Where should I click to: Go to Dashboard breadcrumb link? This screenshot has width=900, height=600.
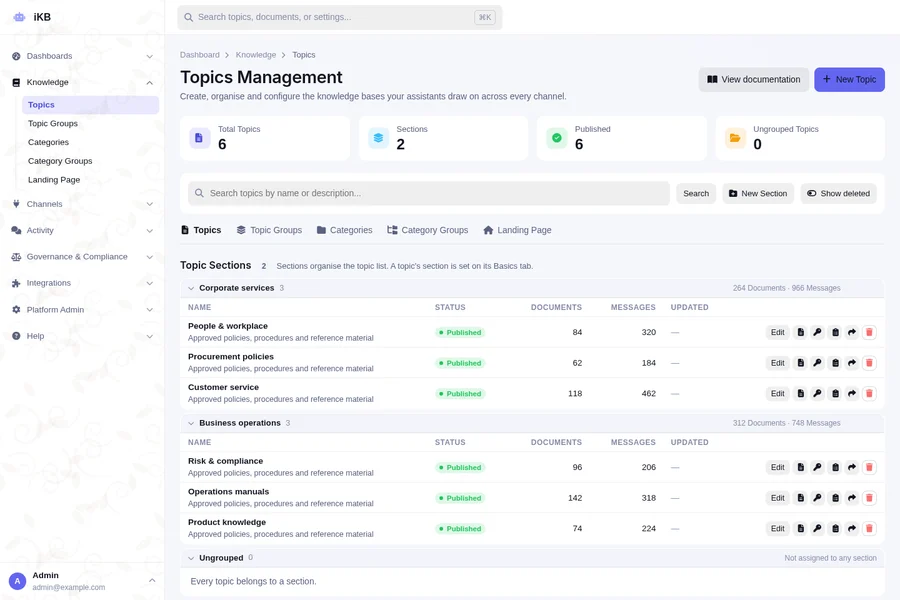[200, 55]
